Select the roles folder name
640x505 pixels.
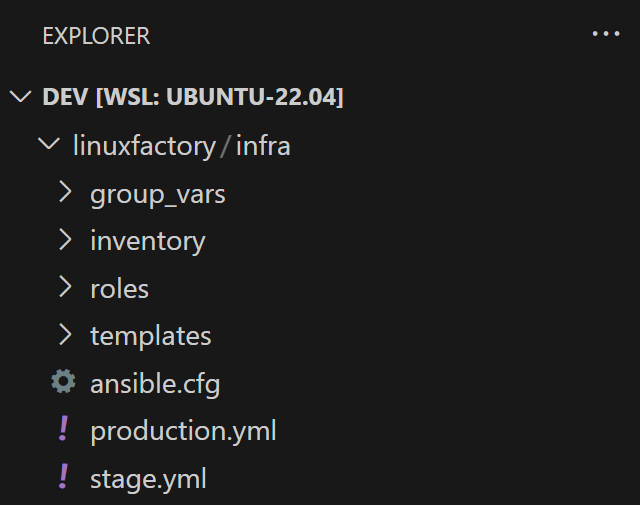click(119, 289)
